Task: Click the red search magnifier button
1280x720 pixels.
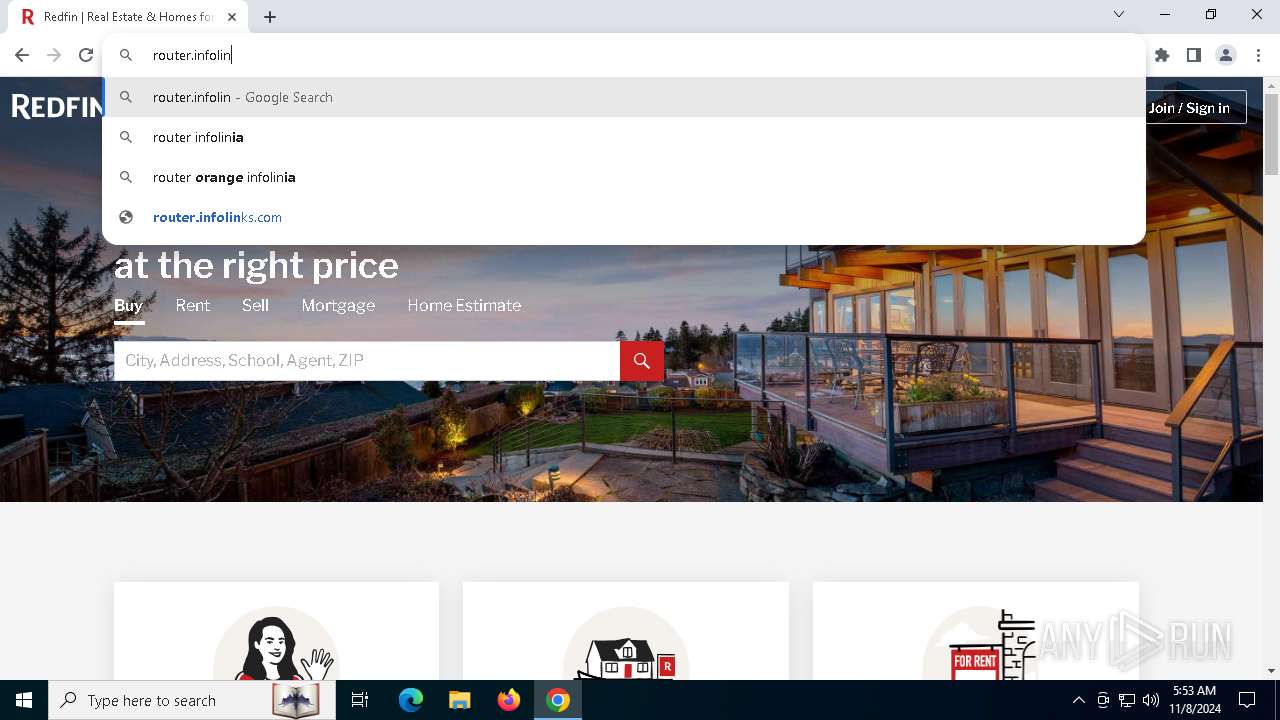Action: pos(642,361)
